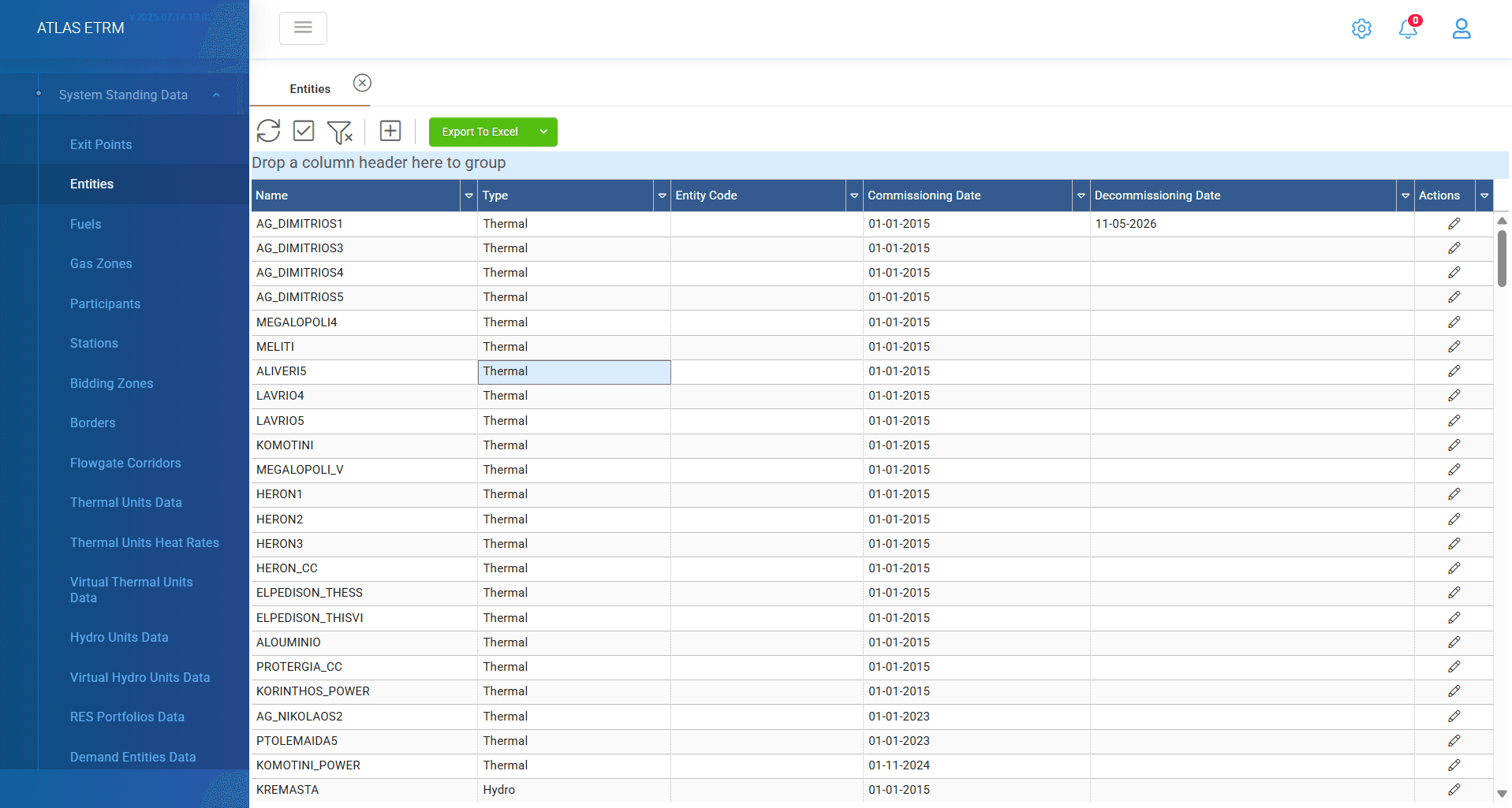
Task: Edit the HERON_CC row
Action: coord(1454,568)
